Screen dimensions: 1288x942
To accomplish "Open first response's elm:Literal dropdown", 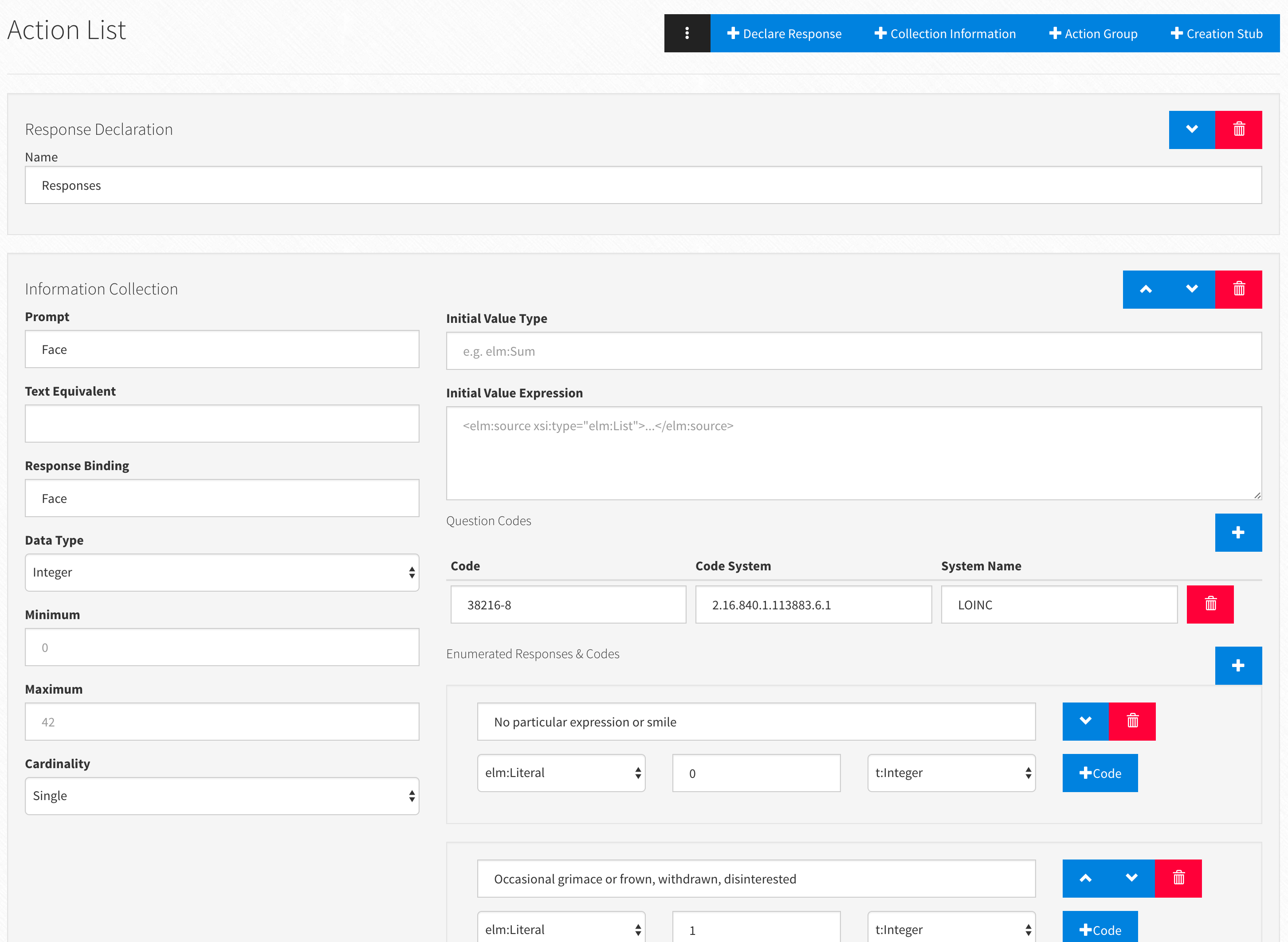I will click(x=561, y=773).
